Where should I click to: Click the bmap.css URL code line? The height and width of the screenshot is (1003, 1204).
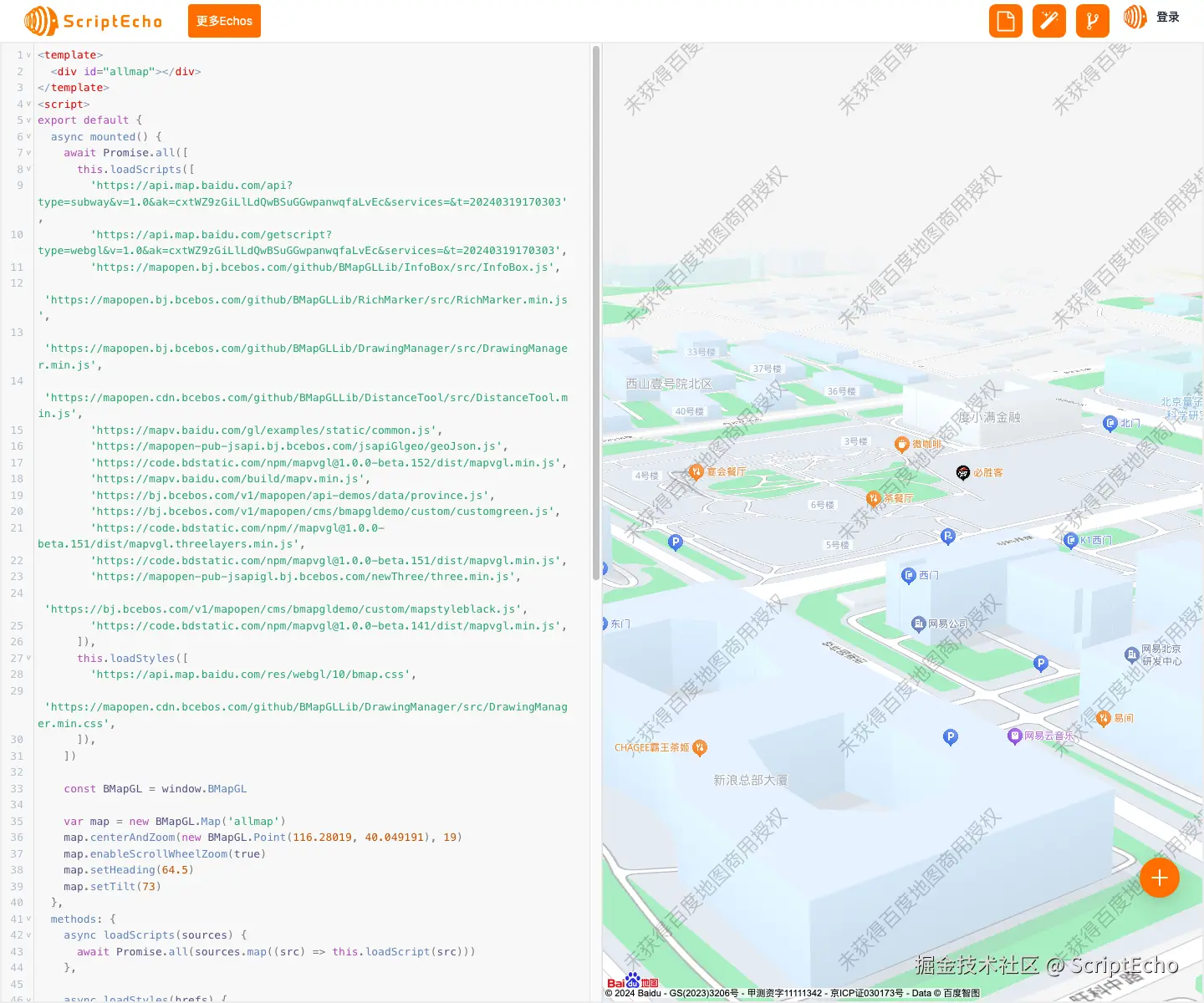[x=253, y=675]
